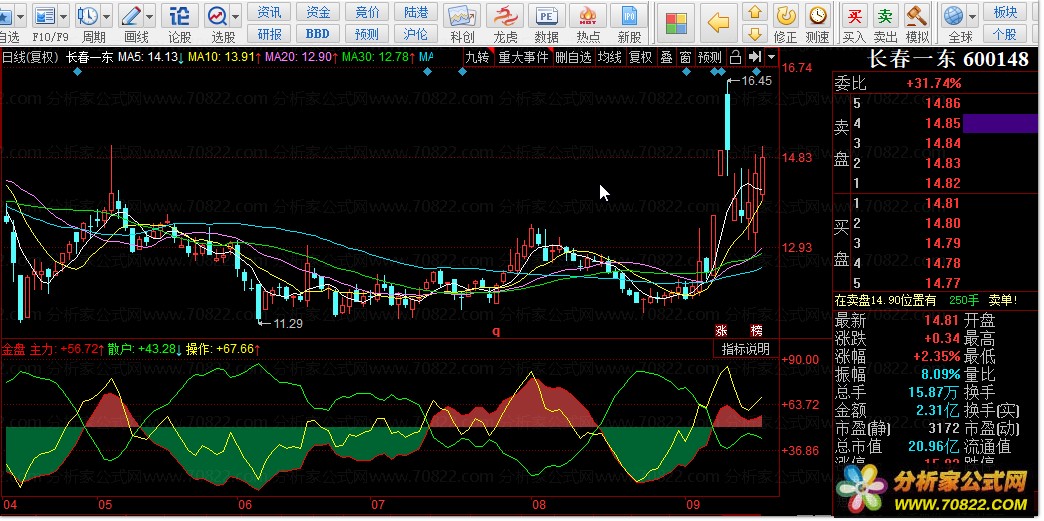Click the 陆港 button
This screenshot has width=1044, height=521.
click(x=416, y=12)
